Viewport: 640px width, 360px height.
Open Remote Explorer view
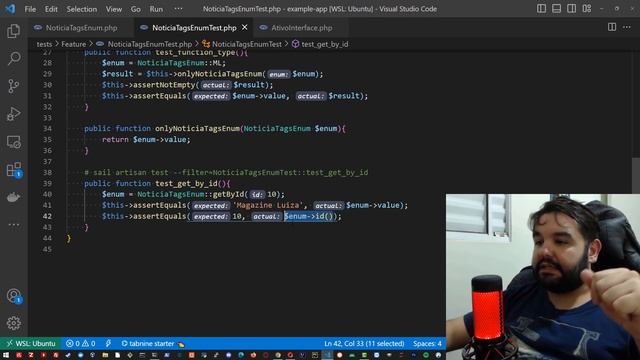tap(13, 142)
